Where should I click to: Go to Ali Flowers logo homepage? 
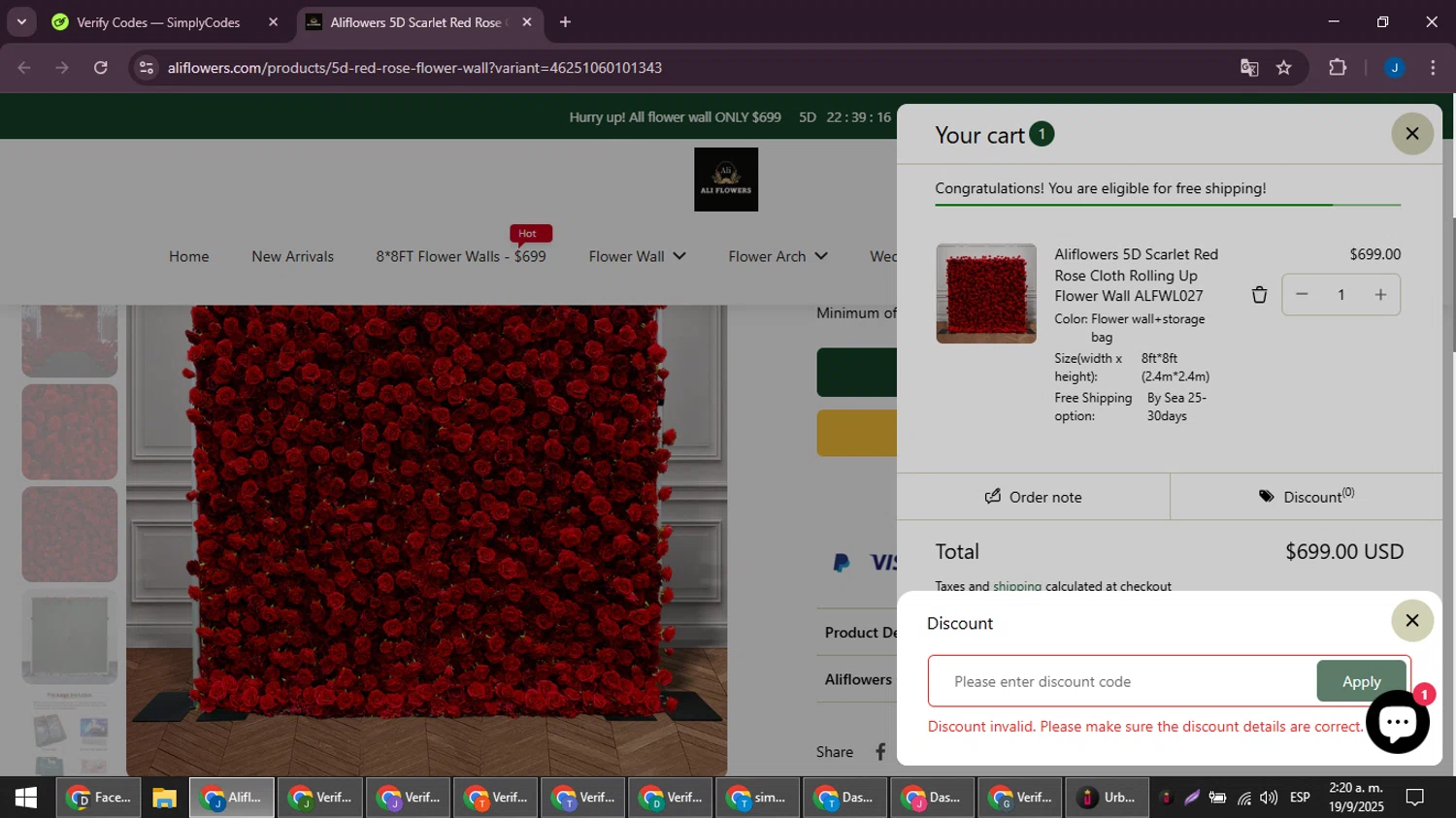[x=726, y=180]
